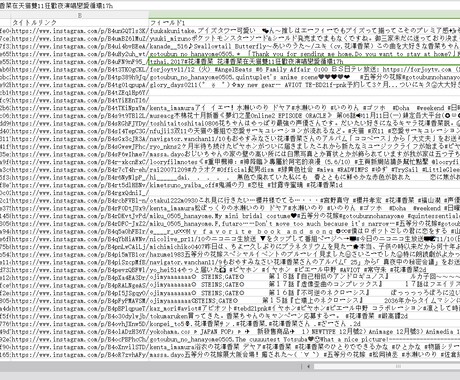
Task: Select the hazume1983 cell
Action: 304,254
